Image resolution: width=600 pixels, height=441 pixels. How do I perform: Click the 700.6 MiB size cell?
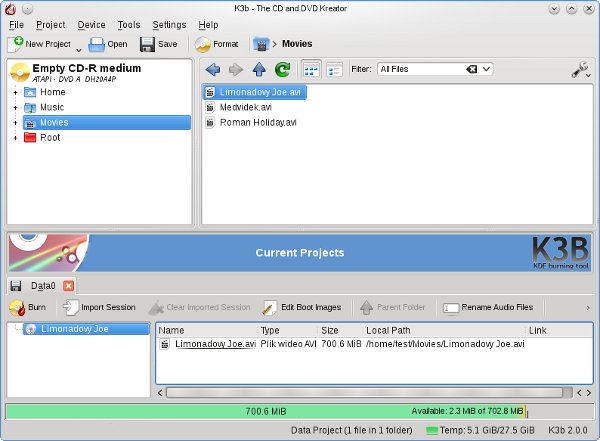click(x=341, y=344)
